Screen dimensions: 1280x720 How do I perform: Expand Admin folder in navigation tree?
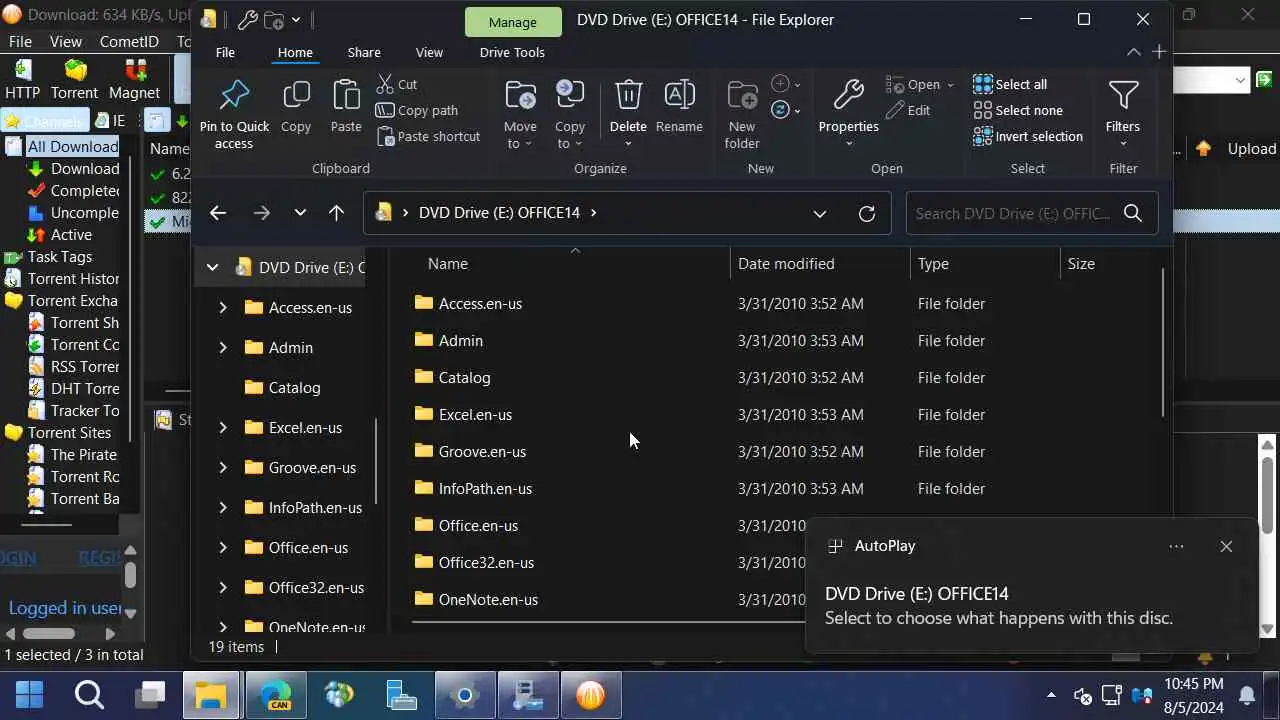(x=223, y=347)
